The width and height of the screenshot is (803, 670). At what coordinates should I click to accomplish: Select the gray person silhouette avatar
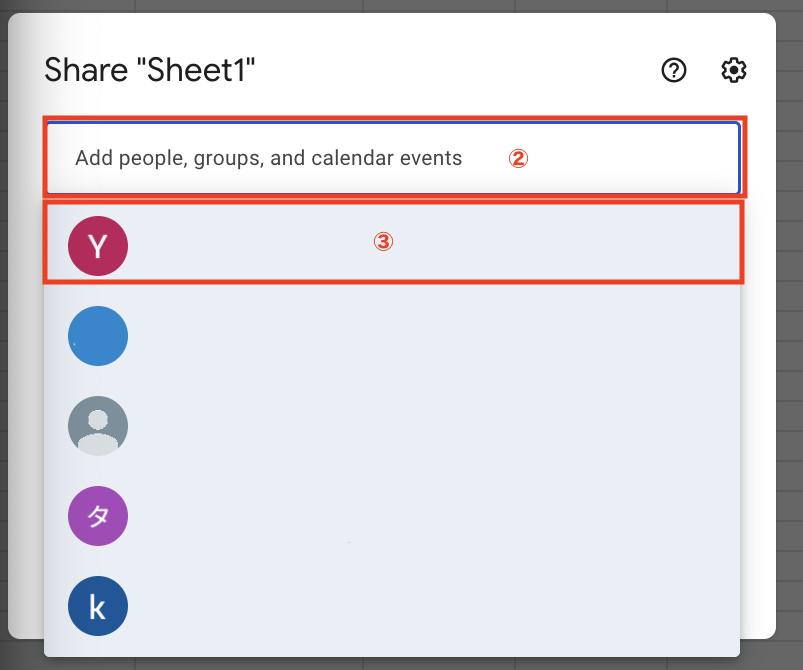pos(97,426)
